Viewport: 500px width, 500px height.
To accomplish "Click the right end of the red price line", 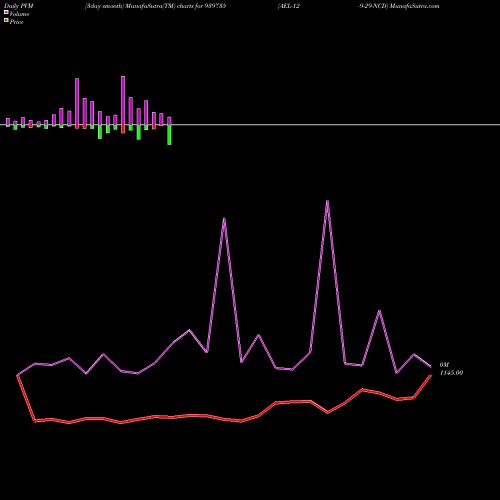I will click(x=431, y=376).
